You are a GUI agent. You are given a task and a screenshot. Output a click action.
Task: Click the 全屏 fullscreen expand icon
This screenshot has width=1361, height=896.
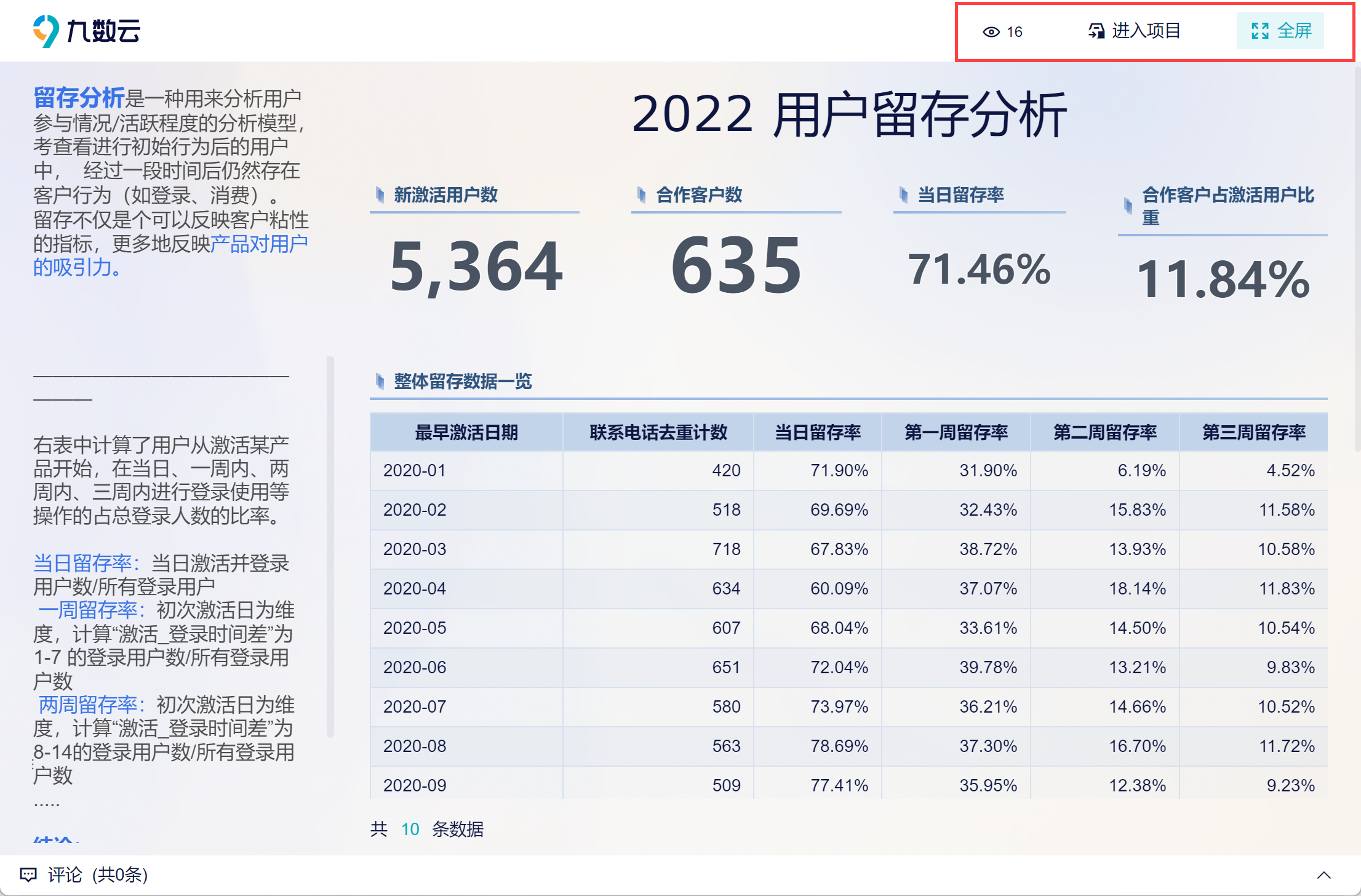1259,31
